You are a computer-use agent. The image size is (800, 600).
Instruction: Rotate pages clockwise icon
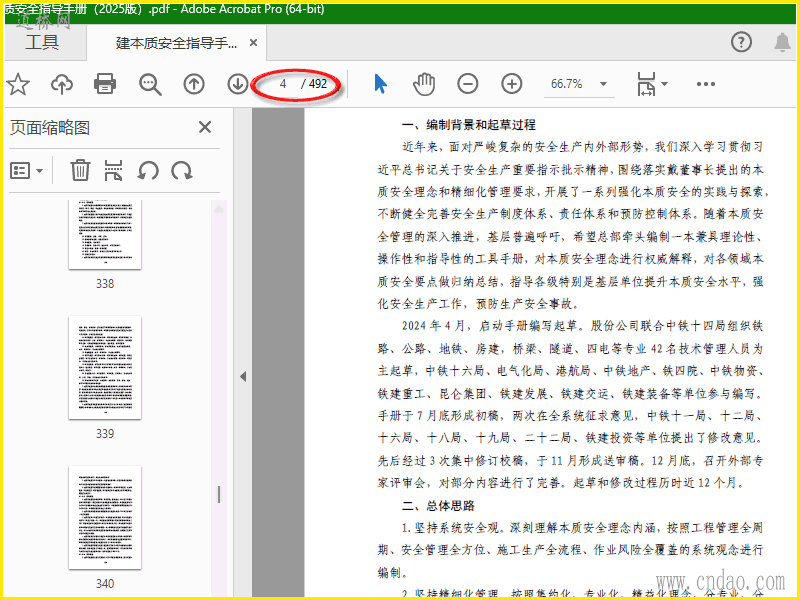(182, 171)
